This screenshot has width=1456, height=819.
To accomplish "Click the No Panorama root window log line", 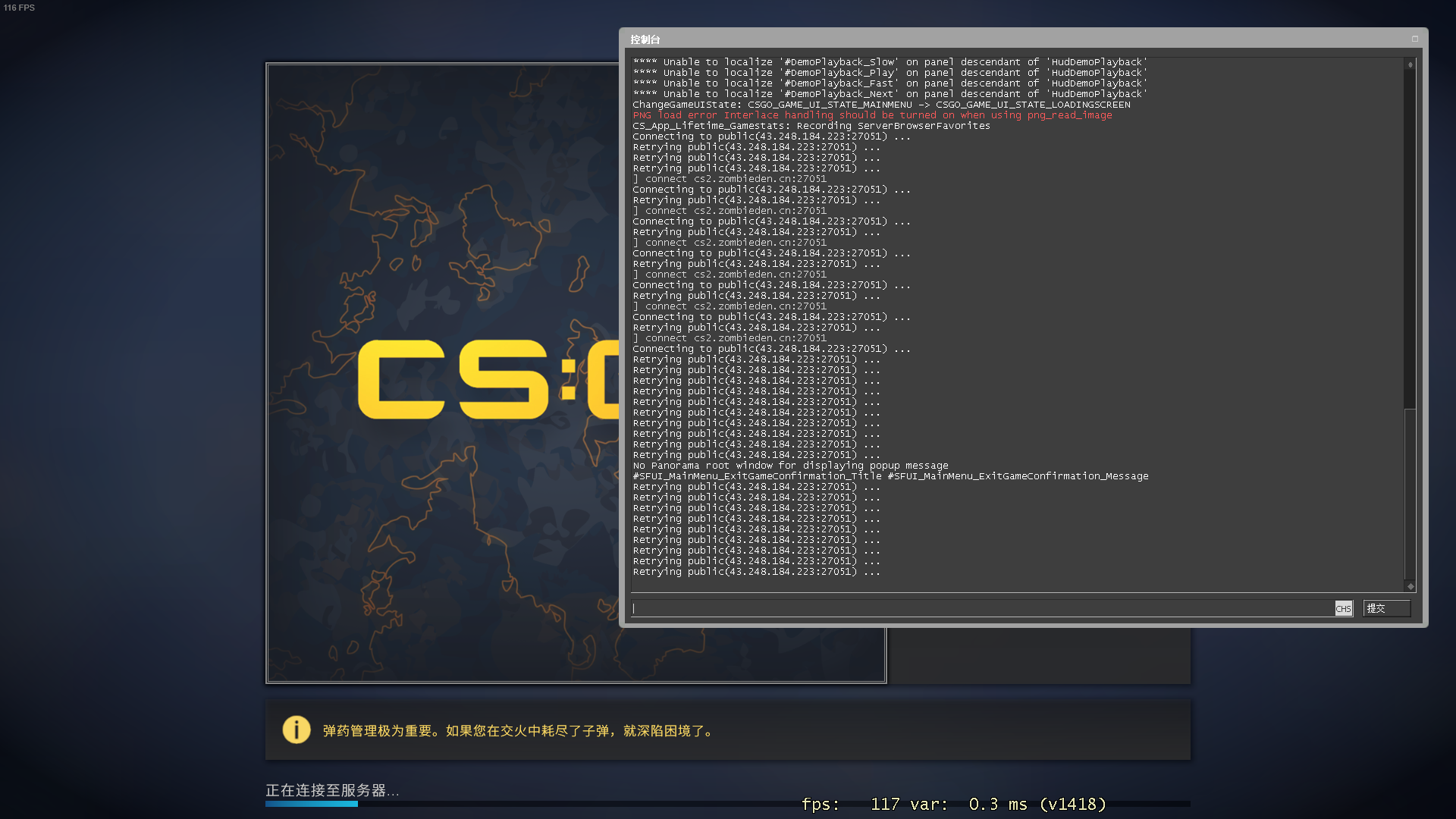I will pos(790,466).
